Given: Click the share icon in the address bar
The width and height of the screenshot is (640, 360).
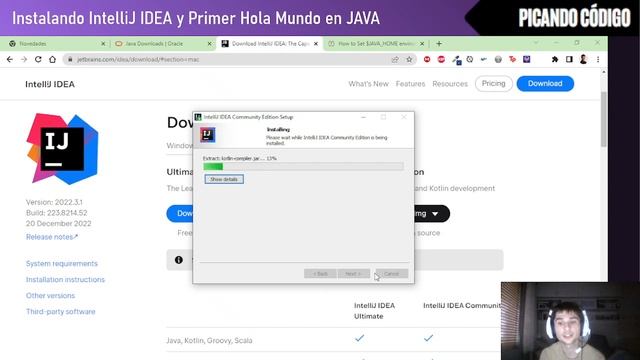Looking at the screenshot, I should pos(395,60).
